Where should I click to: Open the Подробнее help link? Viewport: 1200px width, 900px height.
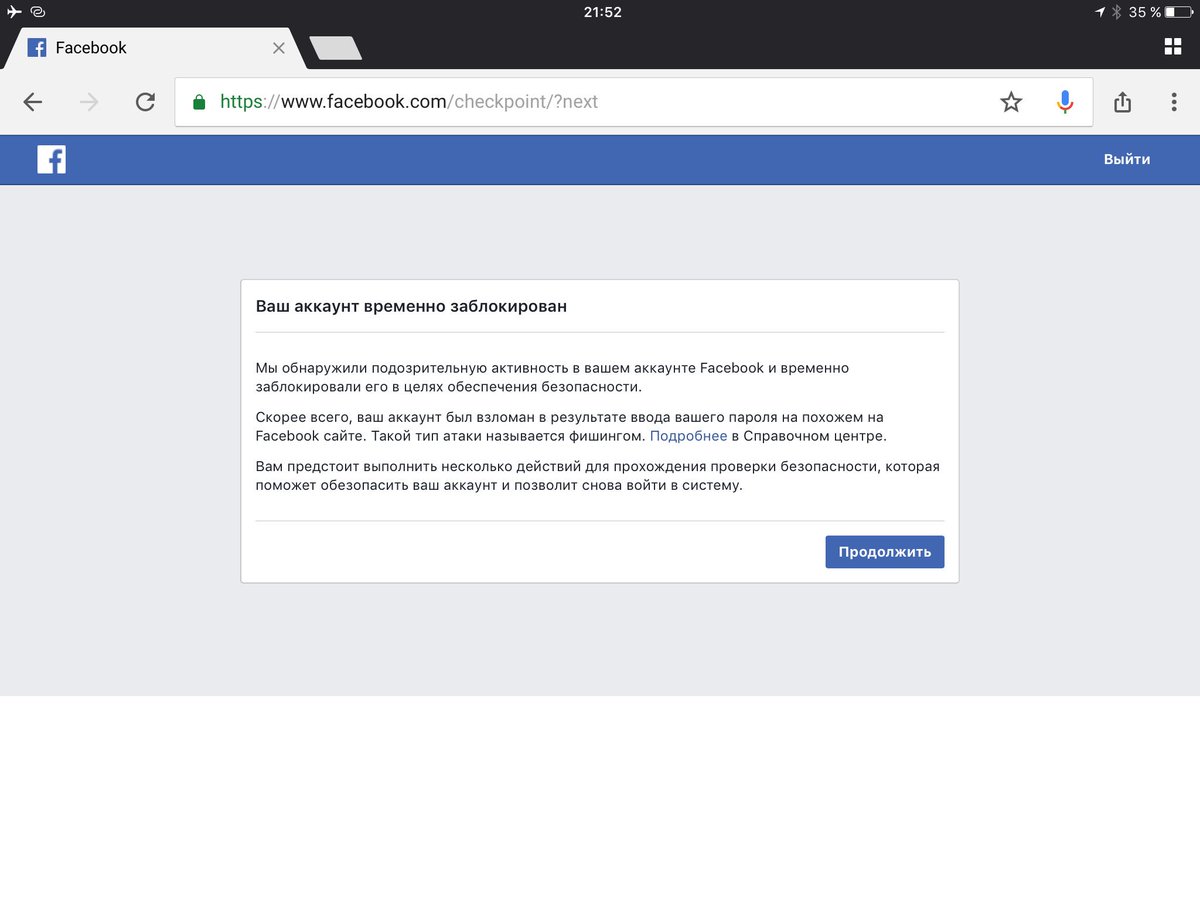pyautogui.click(x=688, y=436)
